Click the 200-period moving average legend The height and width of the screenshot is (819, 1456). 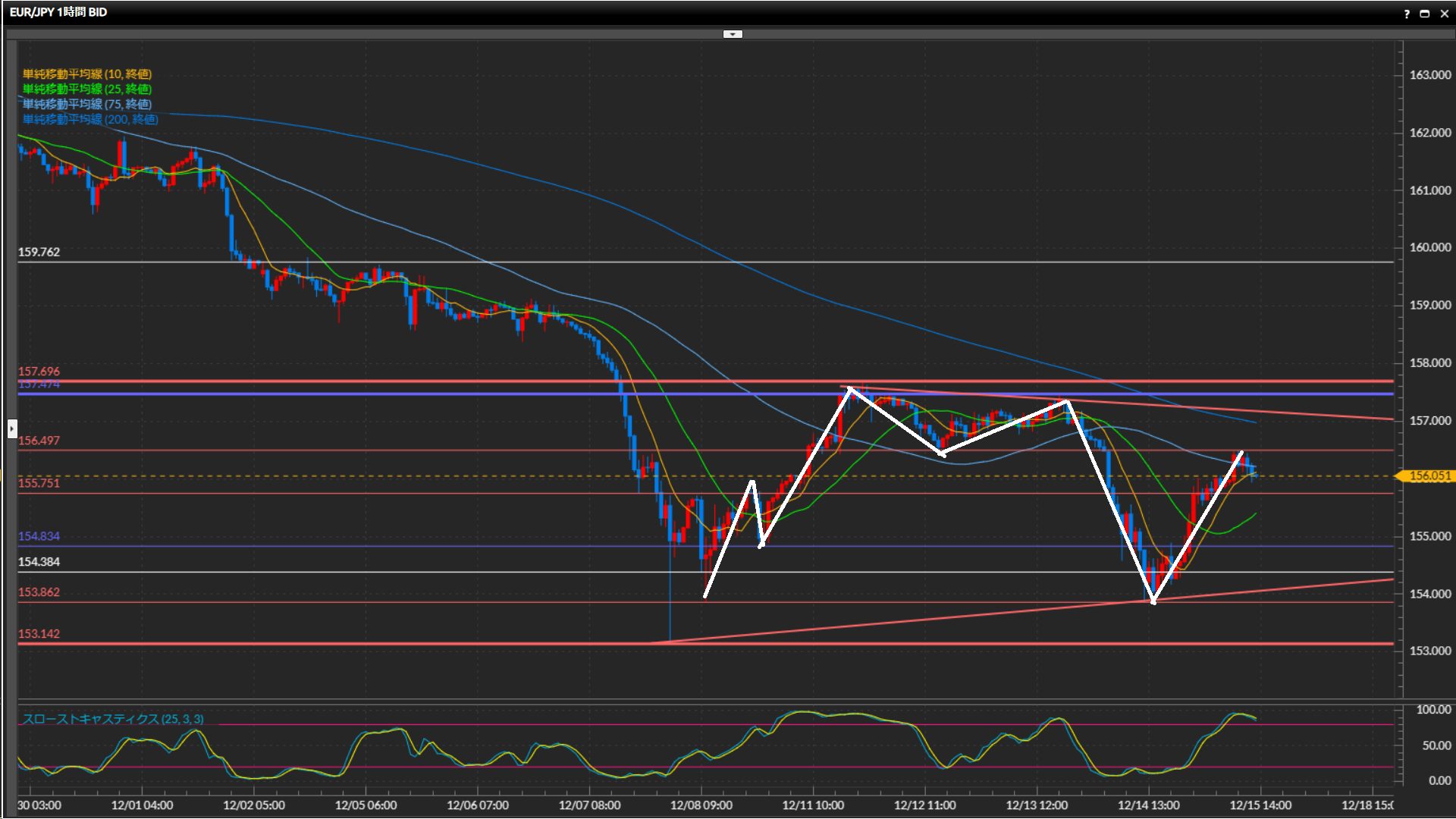tap(89, 119)
